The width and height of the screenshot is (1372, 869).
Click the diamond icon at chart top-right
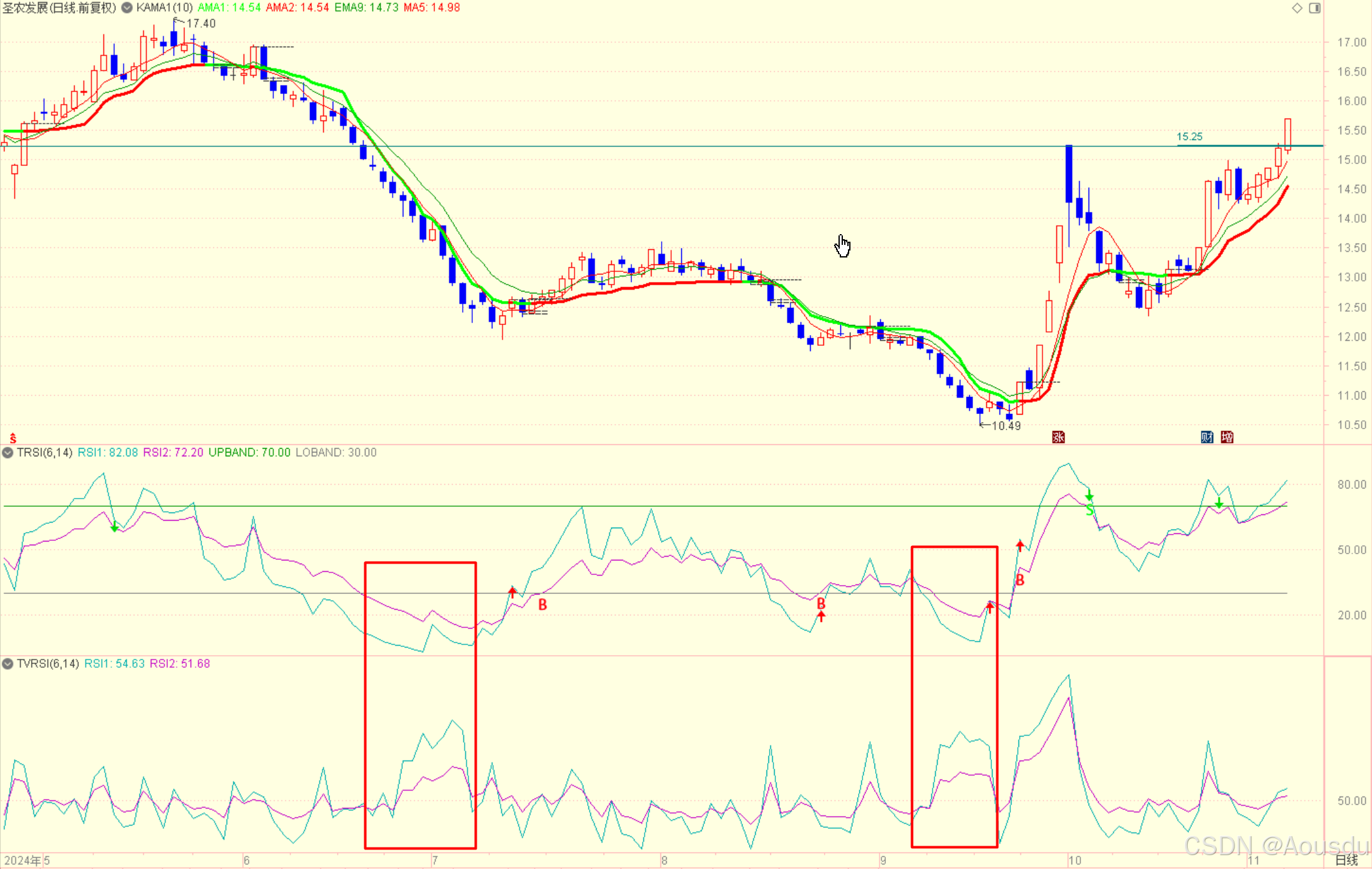[1297, 8]
